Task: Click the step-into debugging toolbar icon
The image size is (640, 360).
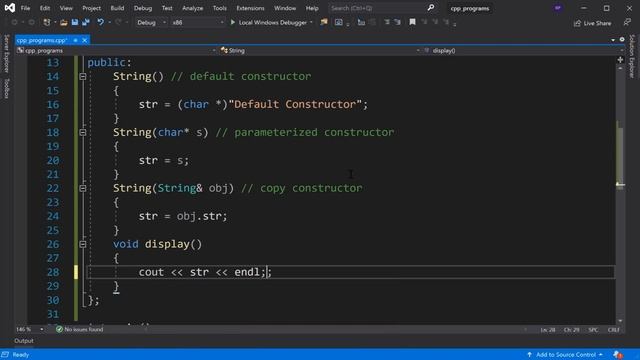Action: (361, 22)
